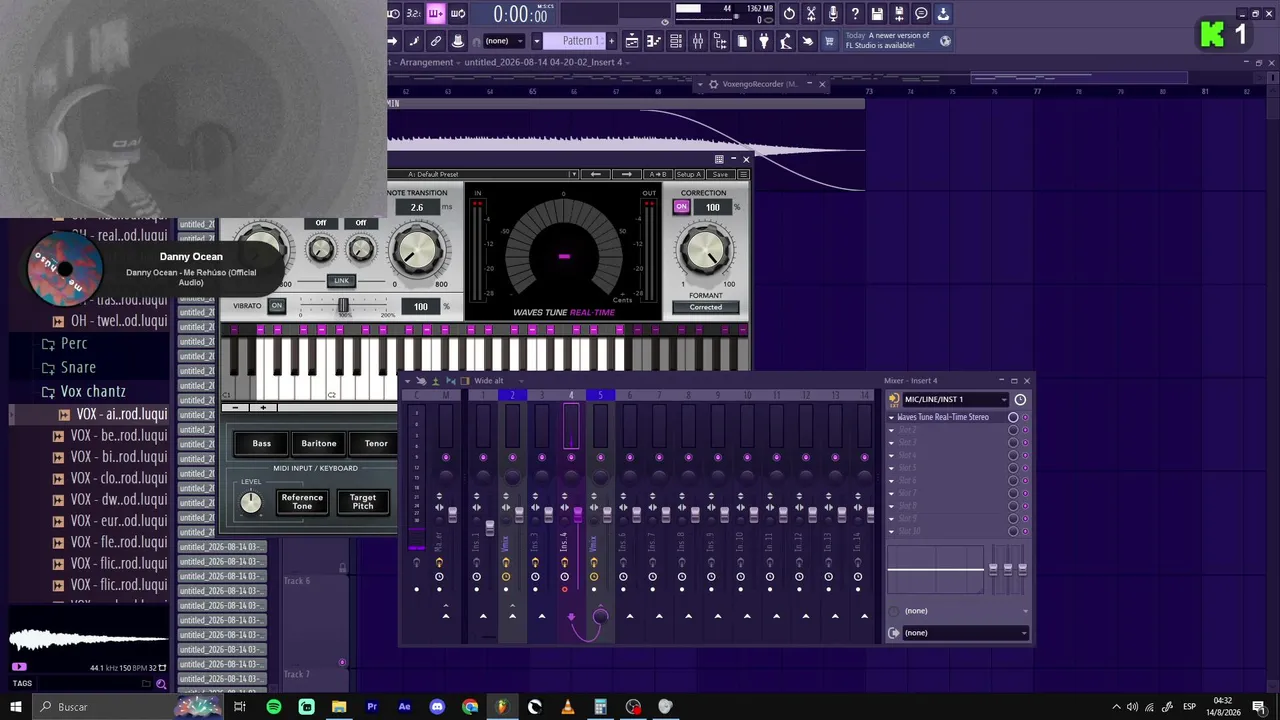
Task: Select mixer track 5 header
Action: coord(600,395)
